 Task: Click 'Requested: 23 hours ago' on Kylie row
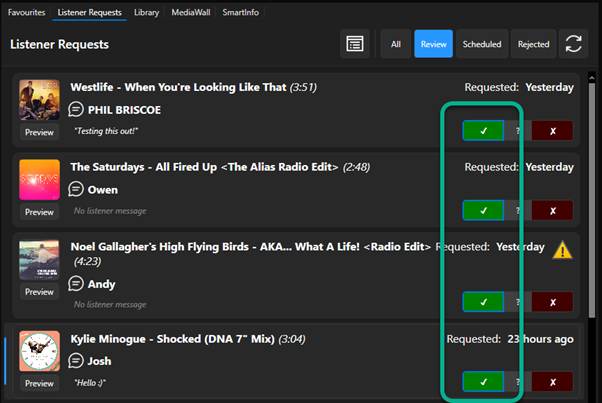[x=510, y=339]
